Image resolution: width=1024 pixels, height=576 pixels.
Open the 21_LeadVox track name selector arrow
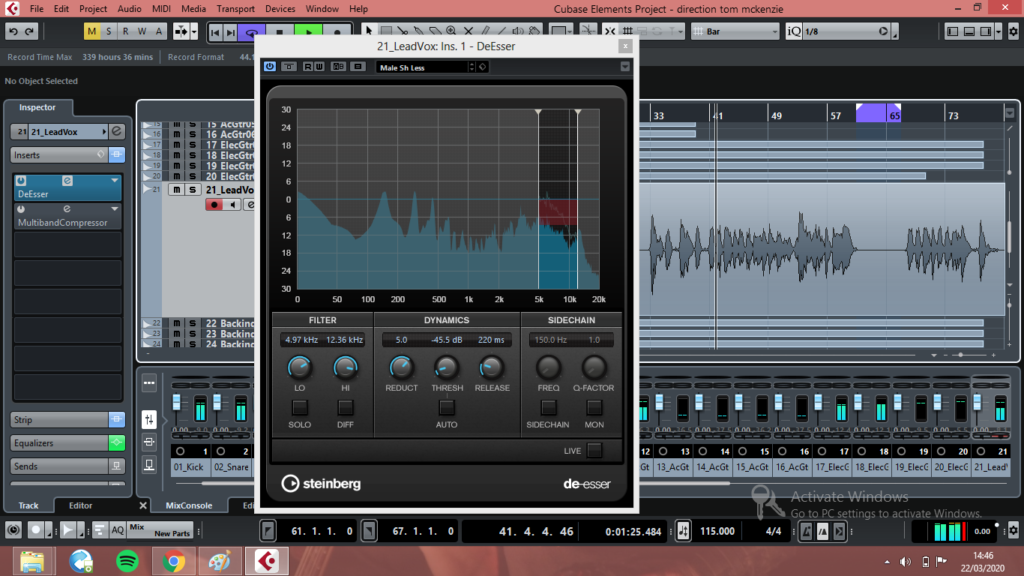pos(104,132)
